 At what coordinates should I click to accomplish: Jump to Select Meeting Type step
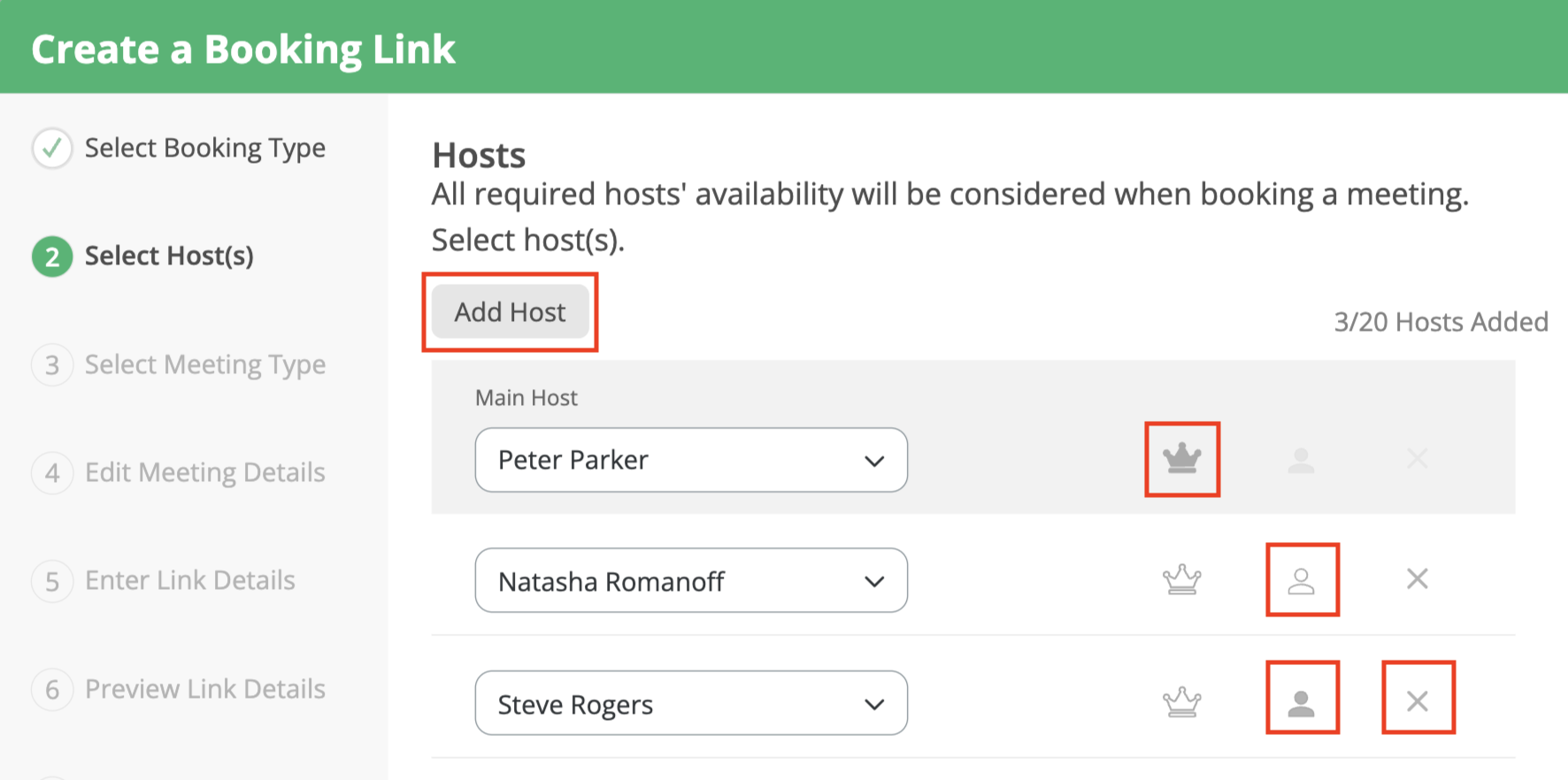coord(205,364)
